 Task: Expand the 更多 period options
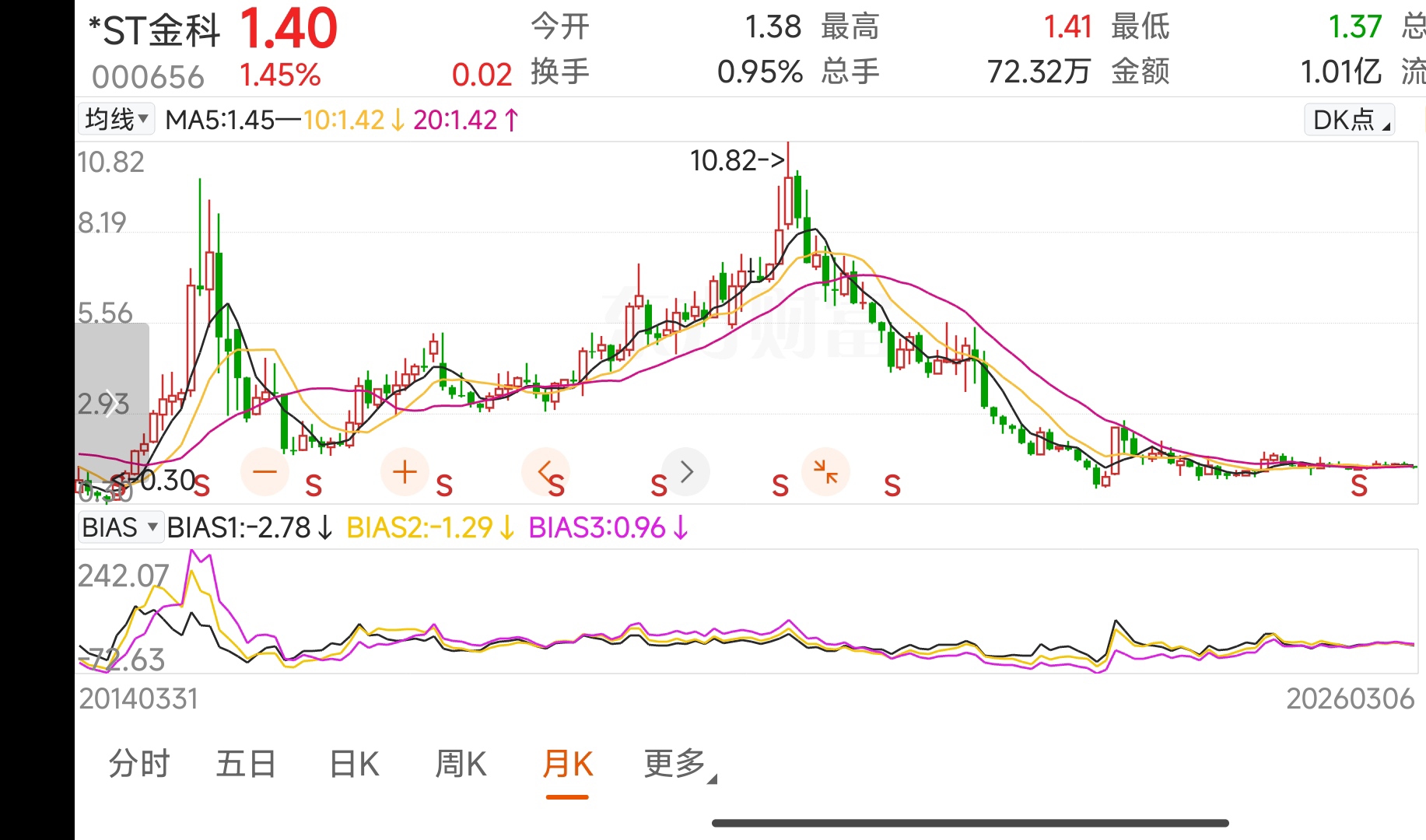680,764
